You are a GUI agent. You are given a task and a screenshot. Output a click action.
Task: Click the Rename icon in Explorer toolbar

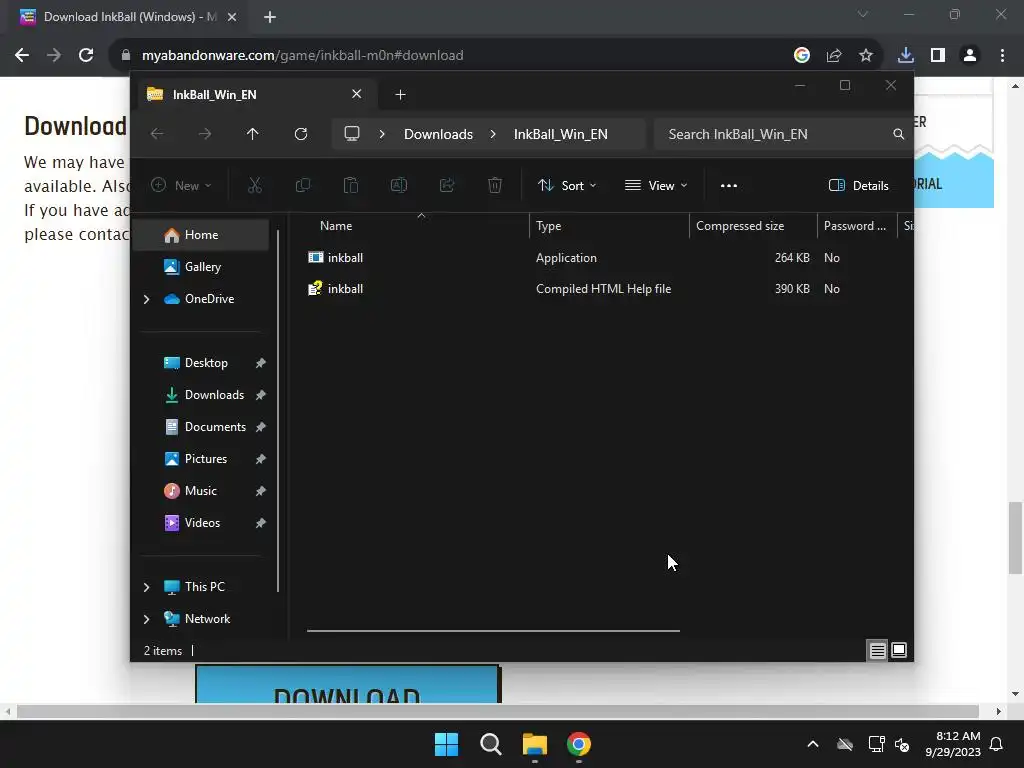click(x=399, y=185)
